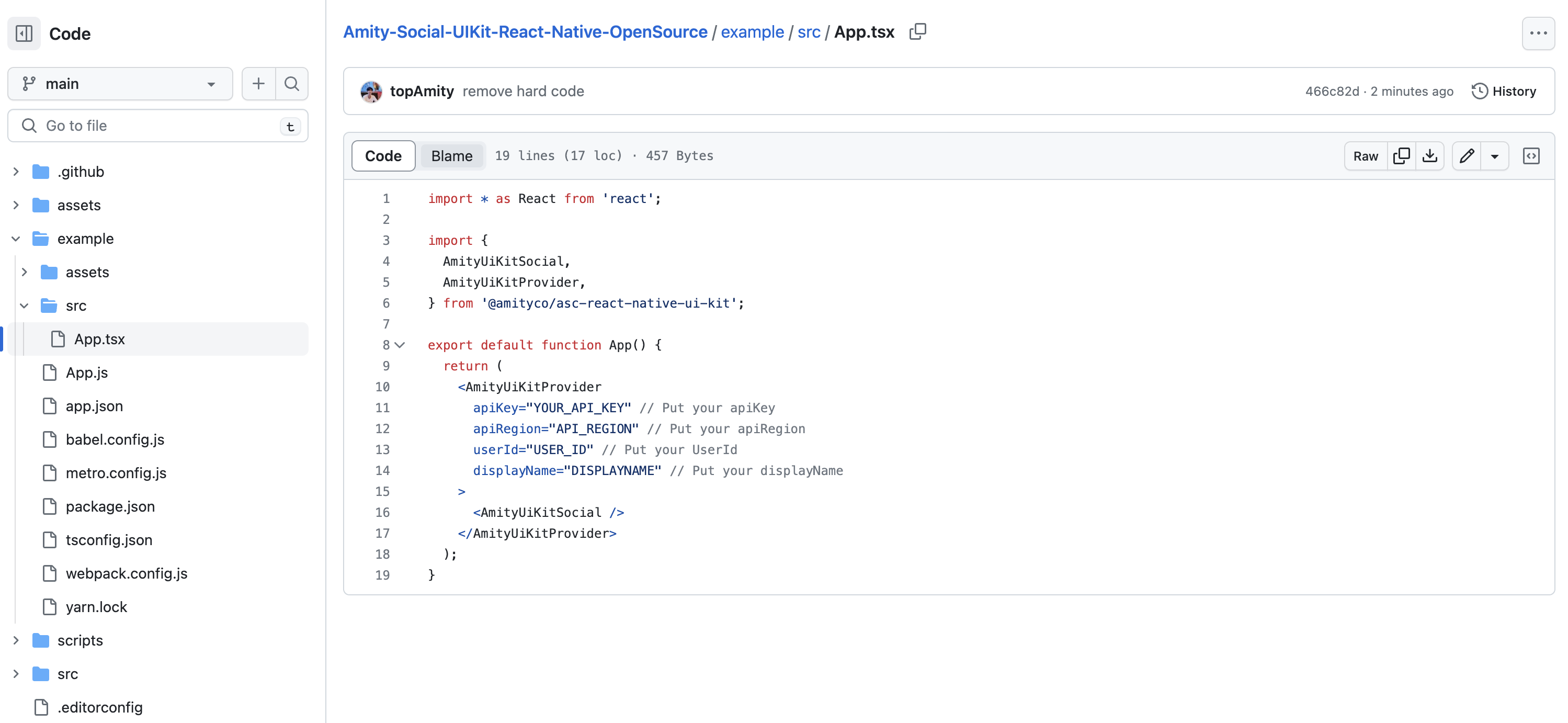1568x723 pixels.
Task: Expand the .github folder
Action: click(16, 172)
